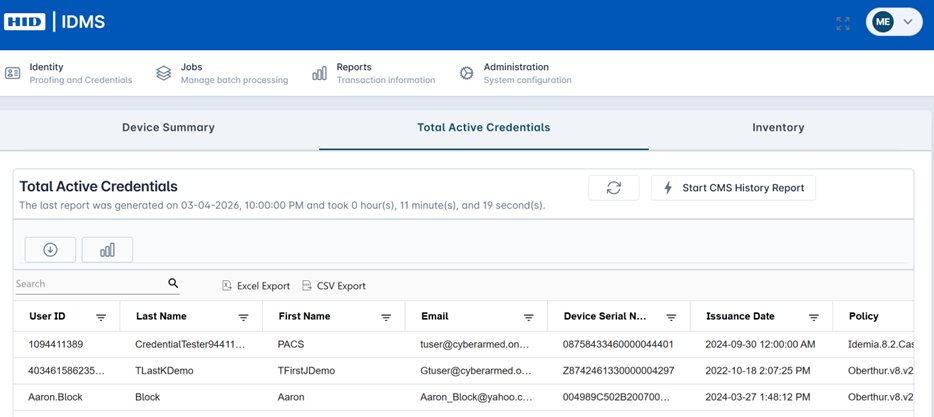
Task: Sort by Device Serial N... column header
Action: 605,316
